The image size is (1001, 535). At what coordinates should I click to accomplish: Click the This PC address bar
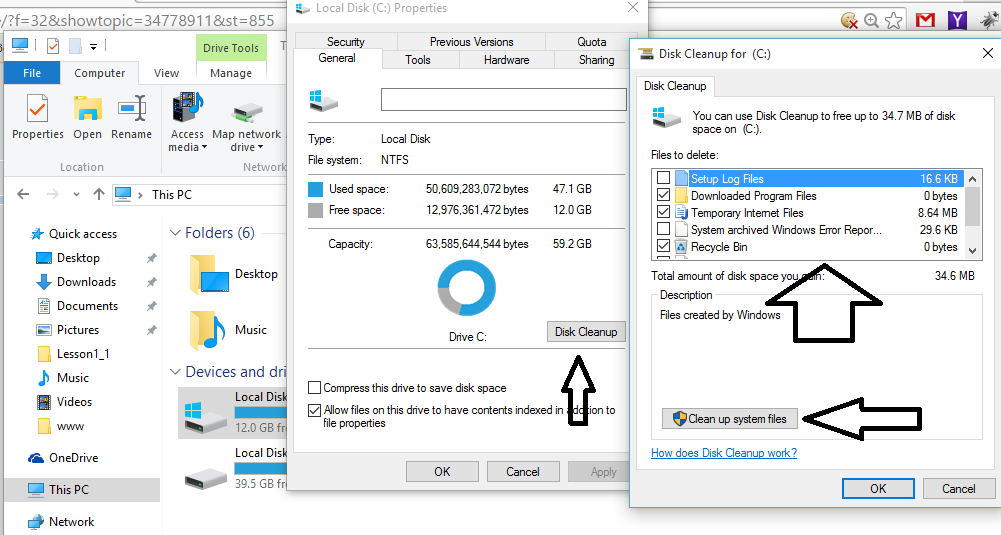tap(201, 195)
